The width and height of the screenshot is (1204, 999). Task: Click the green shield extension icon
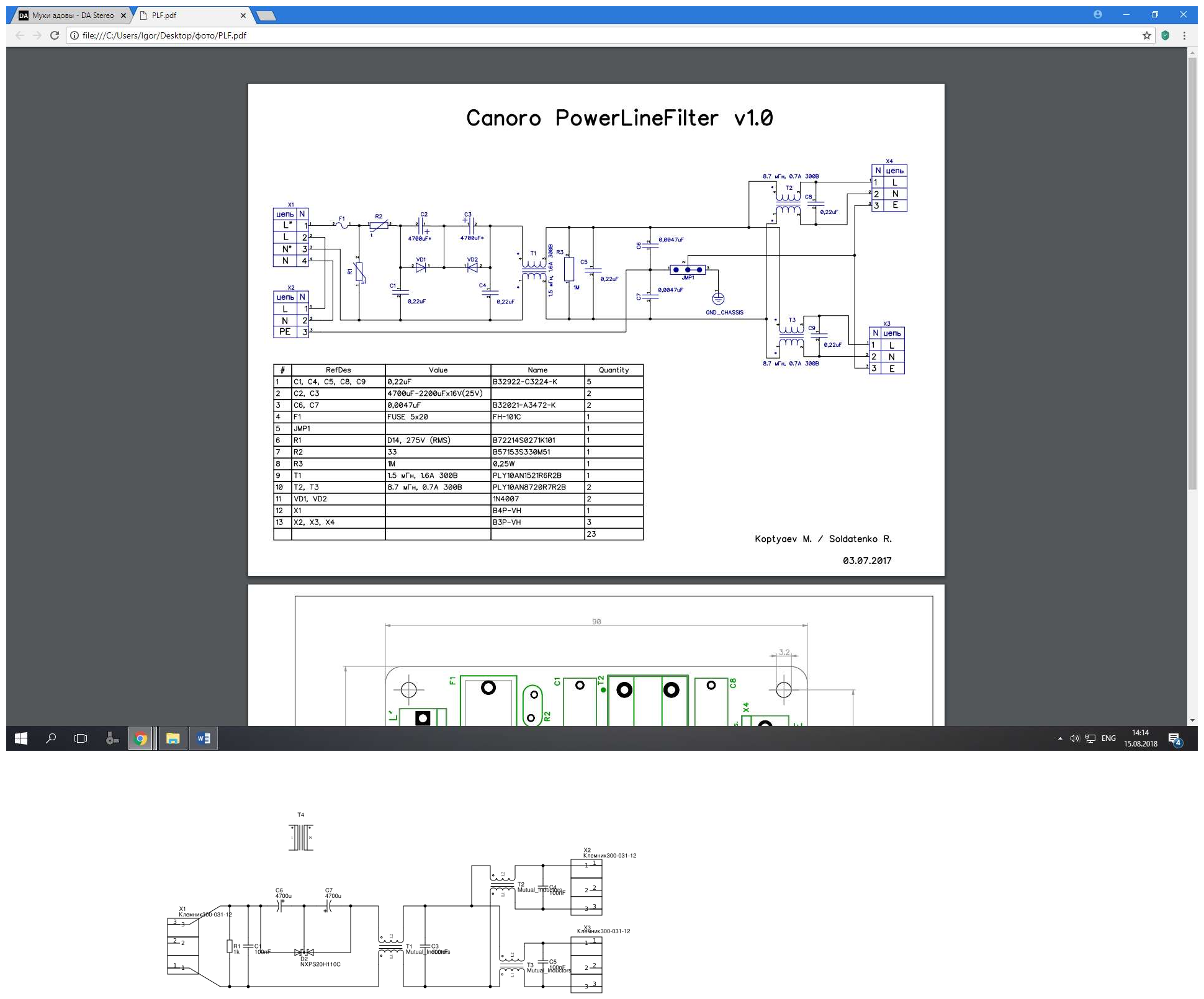point(1165,35)
